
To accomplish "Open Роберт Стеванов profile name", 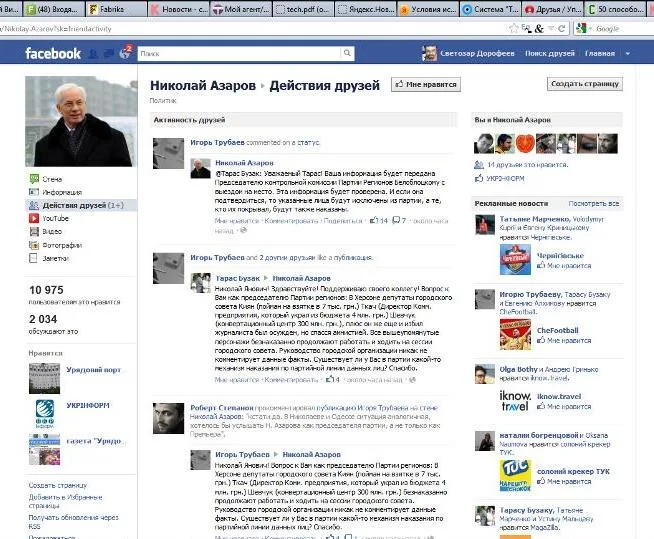I will (221, 408).
